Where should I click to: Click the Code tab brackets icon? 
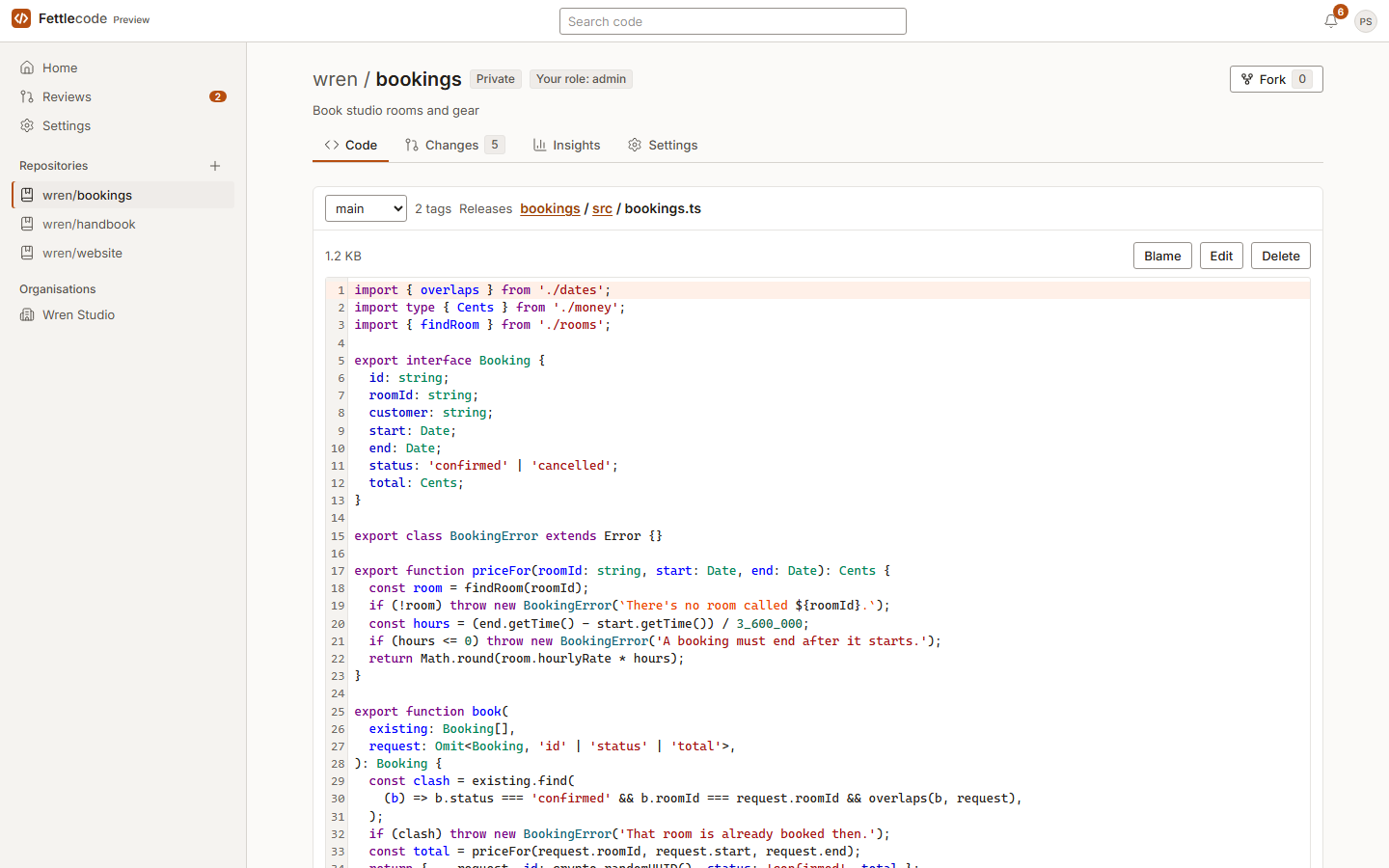(332, 145)
